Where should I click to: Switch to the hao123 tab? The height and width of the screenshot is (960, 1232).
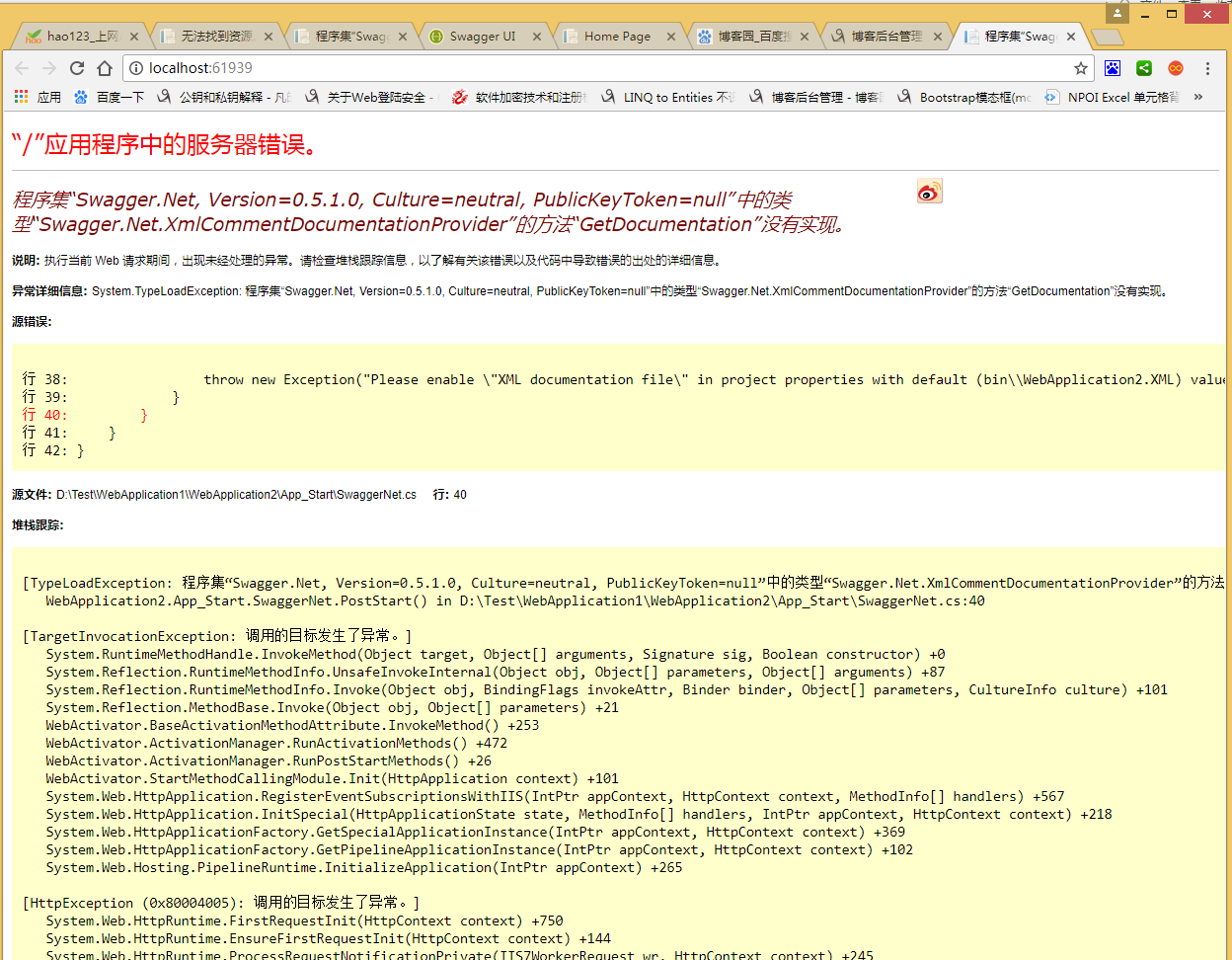click(x=83, y=37)
